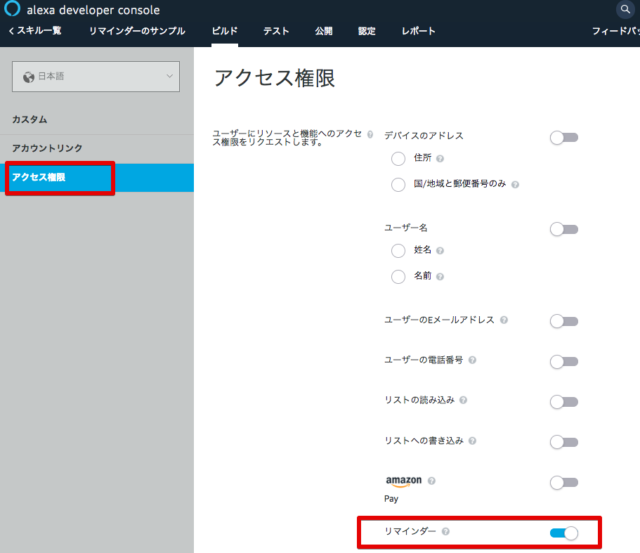The height and width of the screenshot is (553, 640).
Task: Enable ユーザーのEメールアドレス toggle
Action: pyautogui.click(x=564, y=321)
